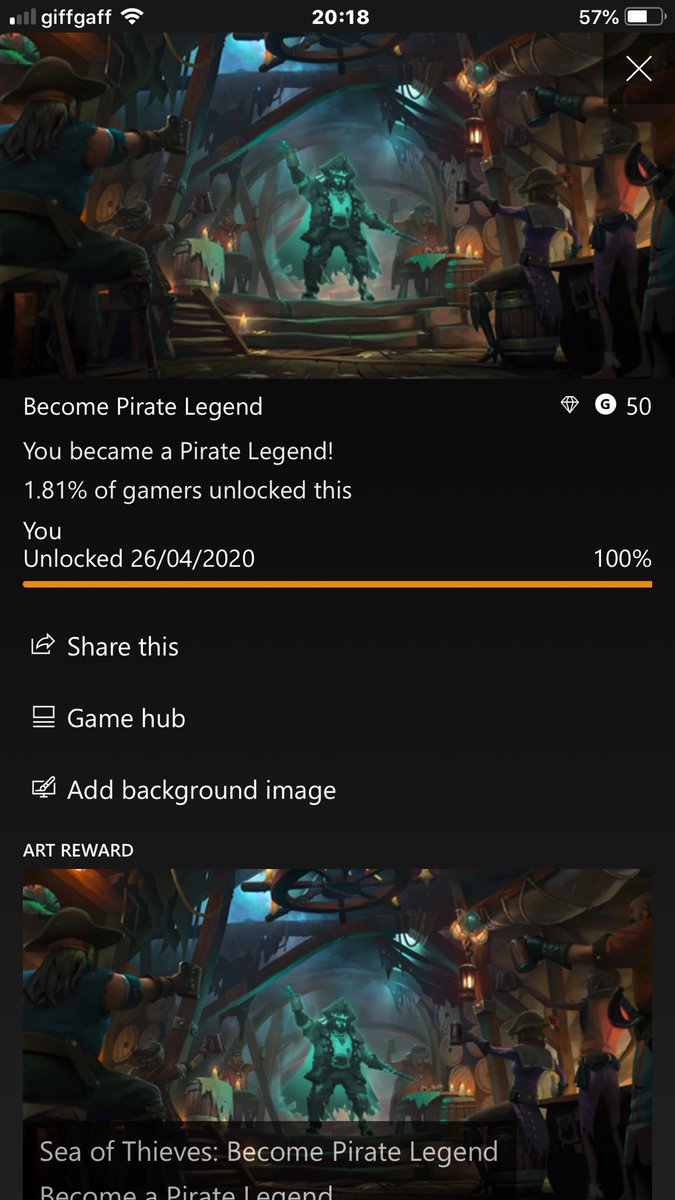The image size is (675, 1200).
Task: Tap the Wi-Fi icon in status bar
Action: click(130, 17)
